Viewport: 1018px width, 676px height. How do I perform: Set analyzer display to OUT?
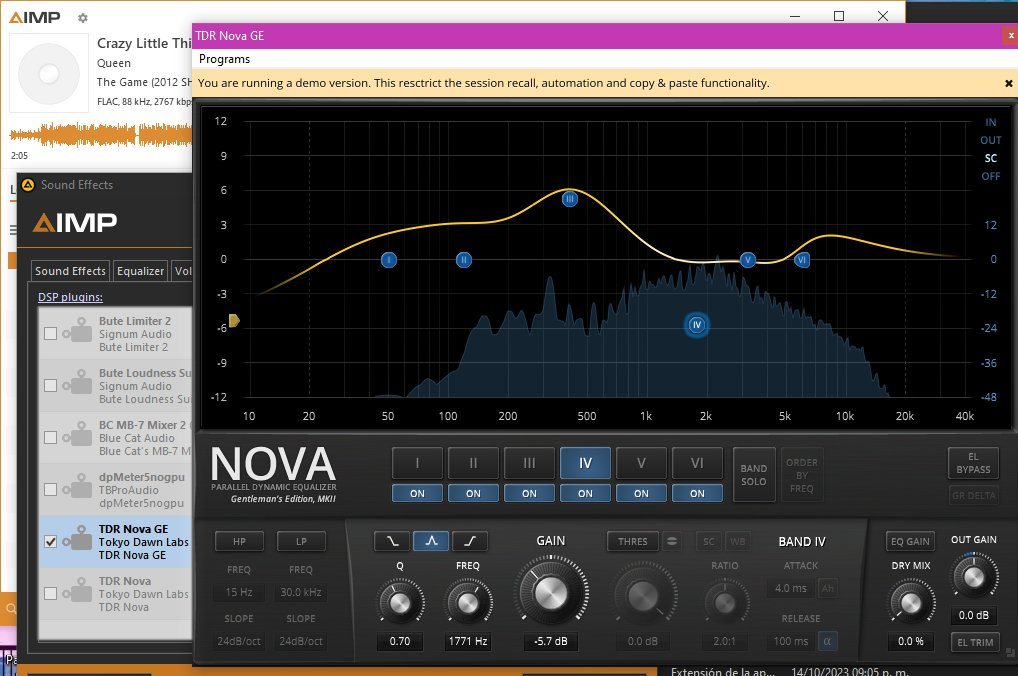pos(990,140)
